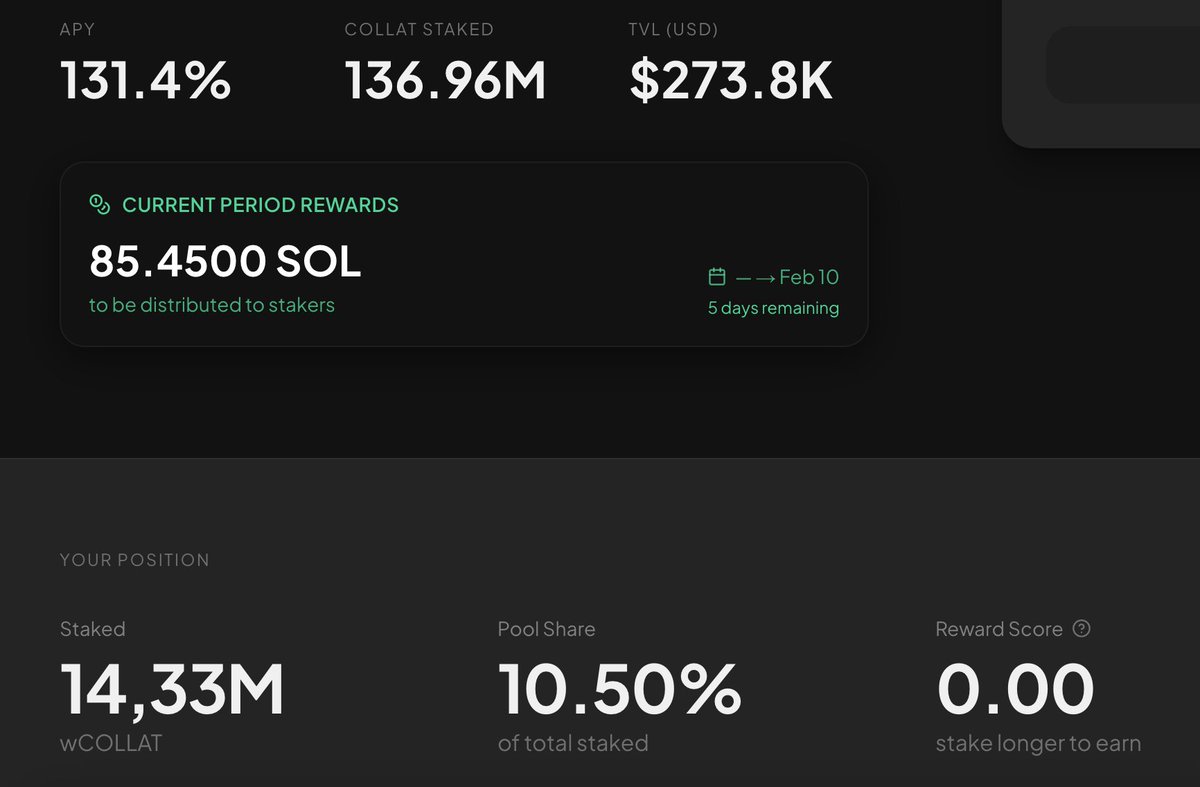Select the 85.4500 SOL reward amount
This screenshot has width=1200, height=787.
coord(225,262)
